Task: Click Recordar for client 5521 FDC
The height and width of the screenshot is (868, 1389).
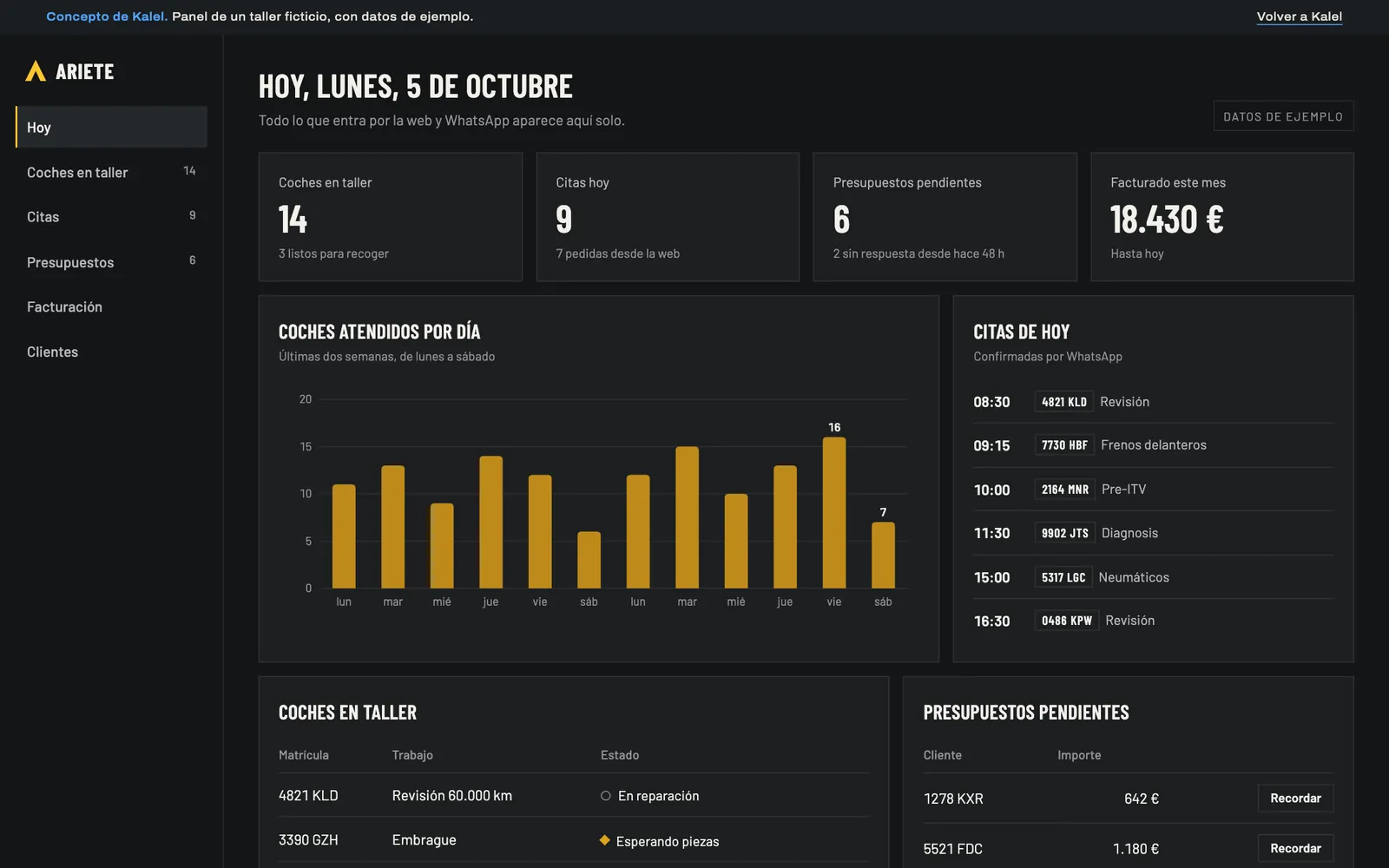Action: (1295, 848)
